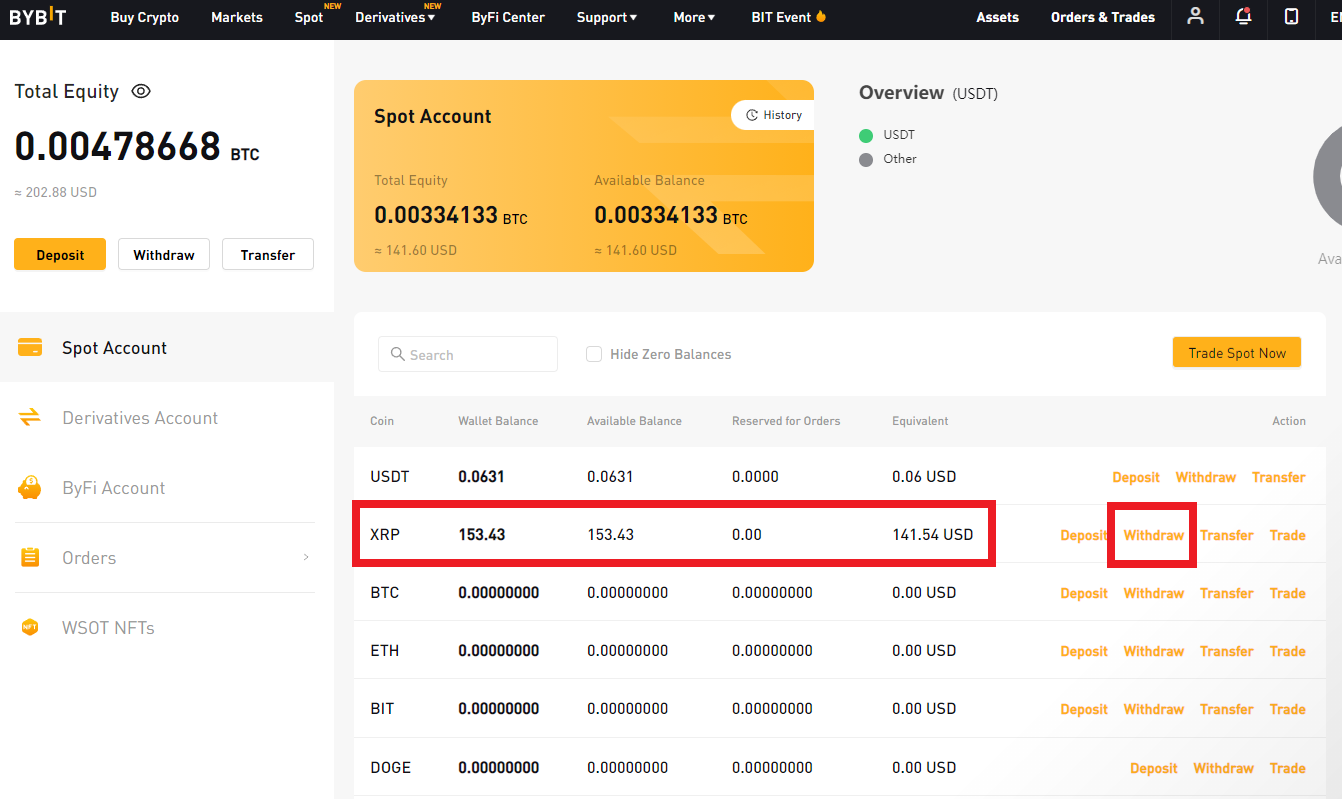Viewport: 1342px width, 799px height.
Task: Open Orders & Trades menu
Action: [x=1103, y=17]
